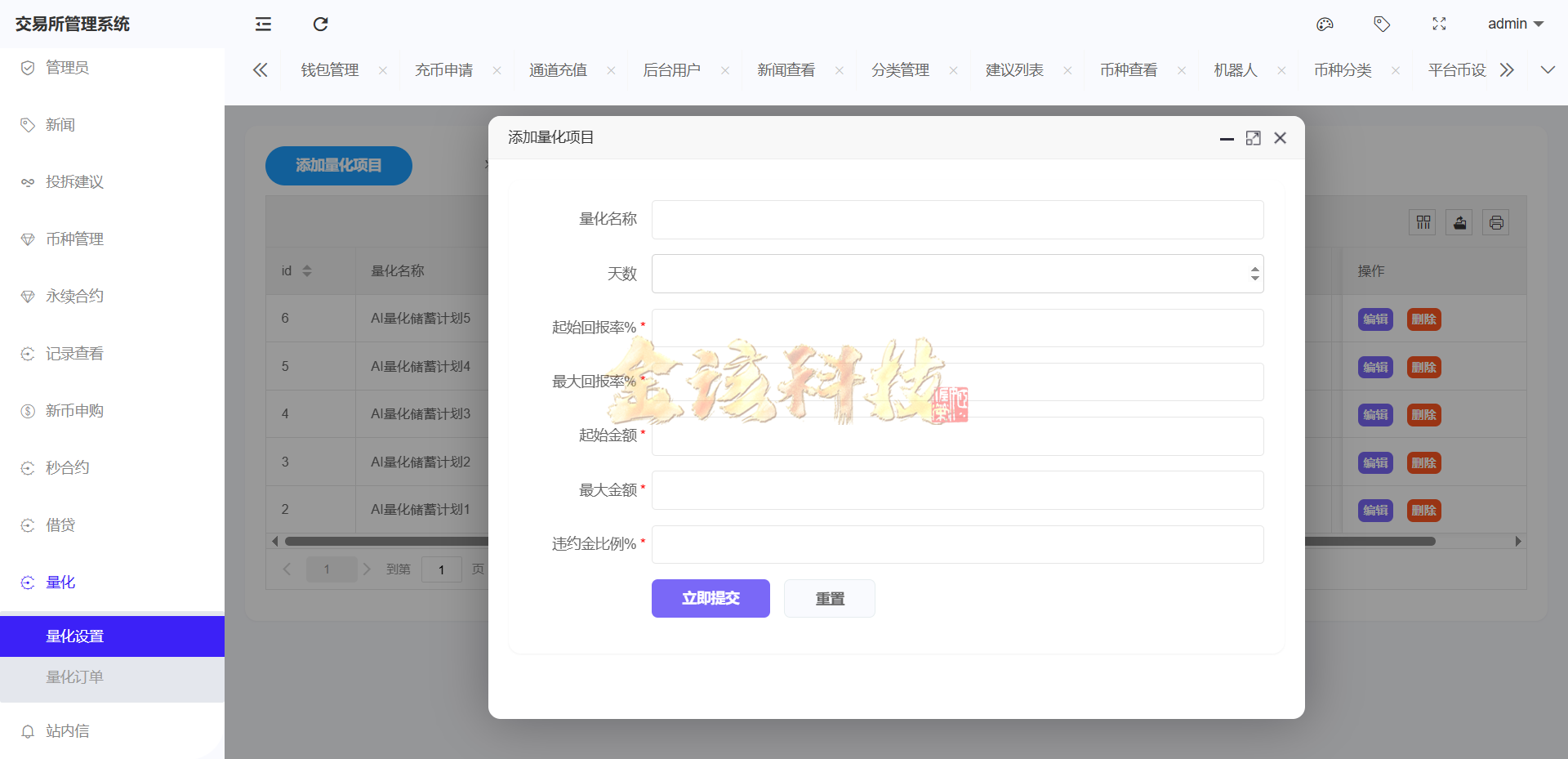Select 量化订单 in the sidebar
1568x759 pixels.
pyautogui.click(x=74, y=677)
